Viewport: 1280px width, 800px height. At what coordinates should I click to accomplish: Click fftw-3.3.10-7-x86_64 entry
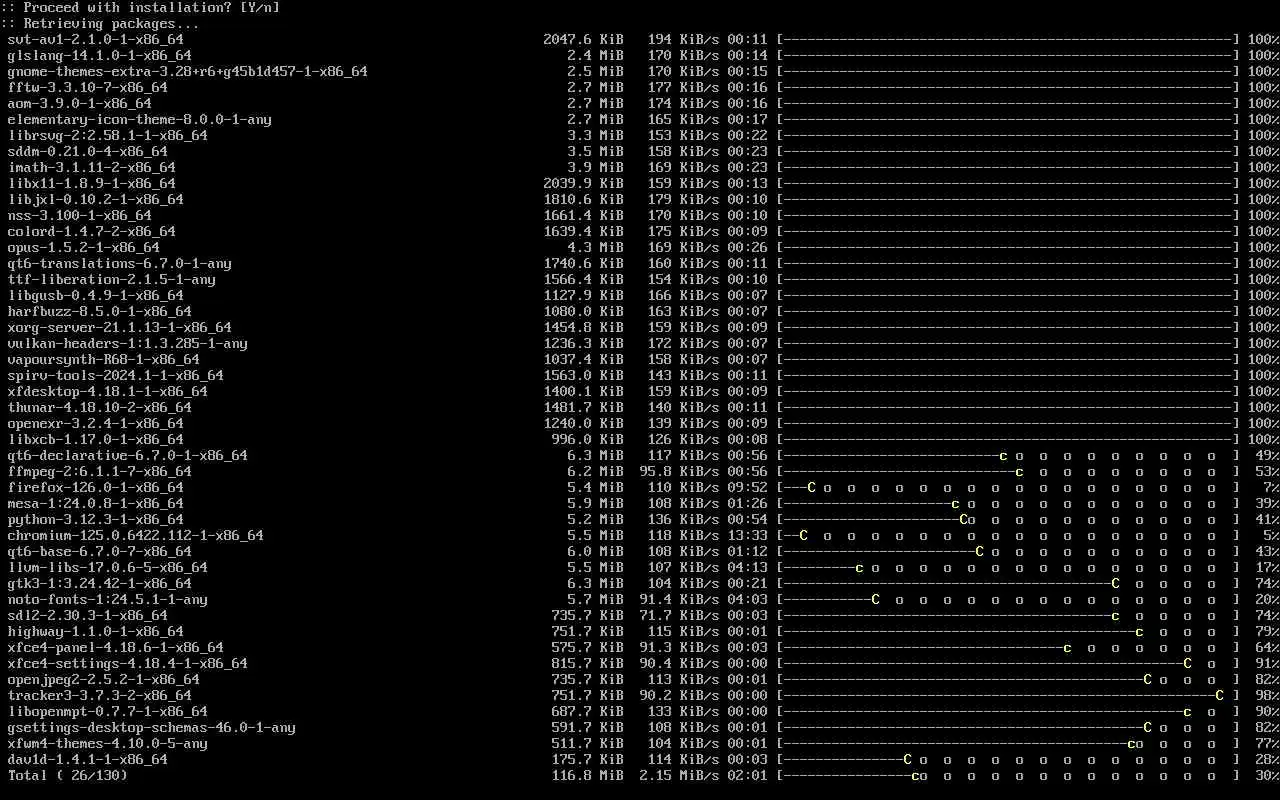(x=88, y=88)
